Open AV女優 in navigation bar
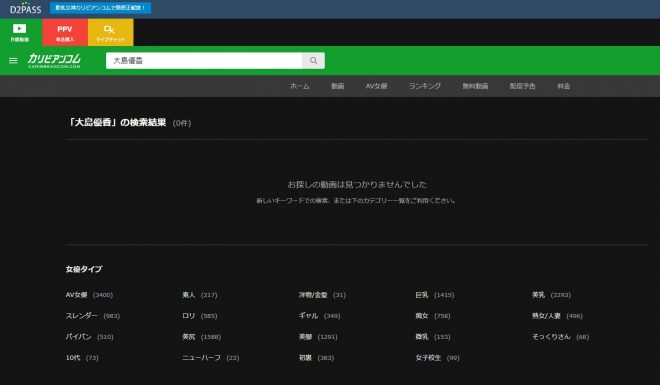Image resolution: width=660 pixels, height=385 pixels. (376, 86)
